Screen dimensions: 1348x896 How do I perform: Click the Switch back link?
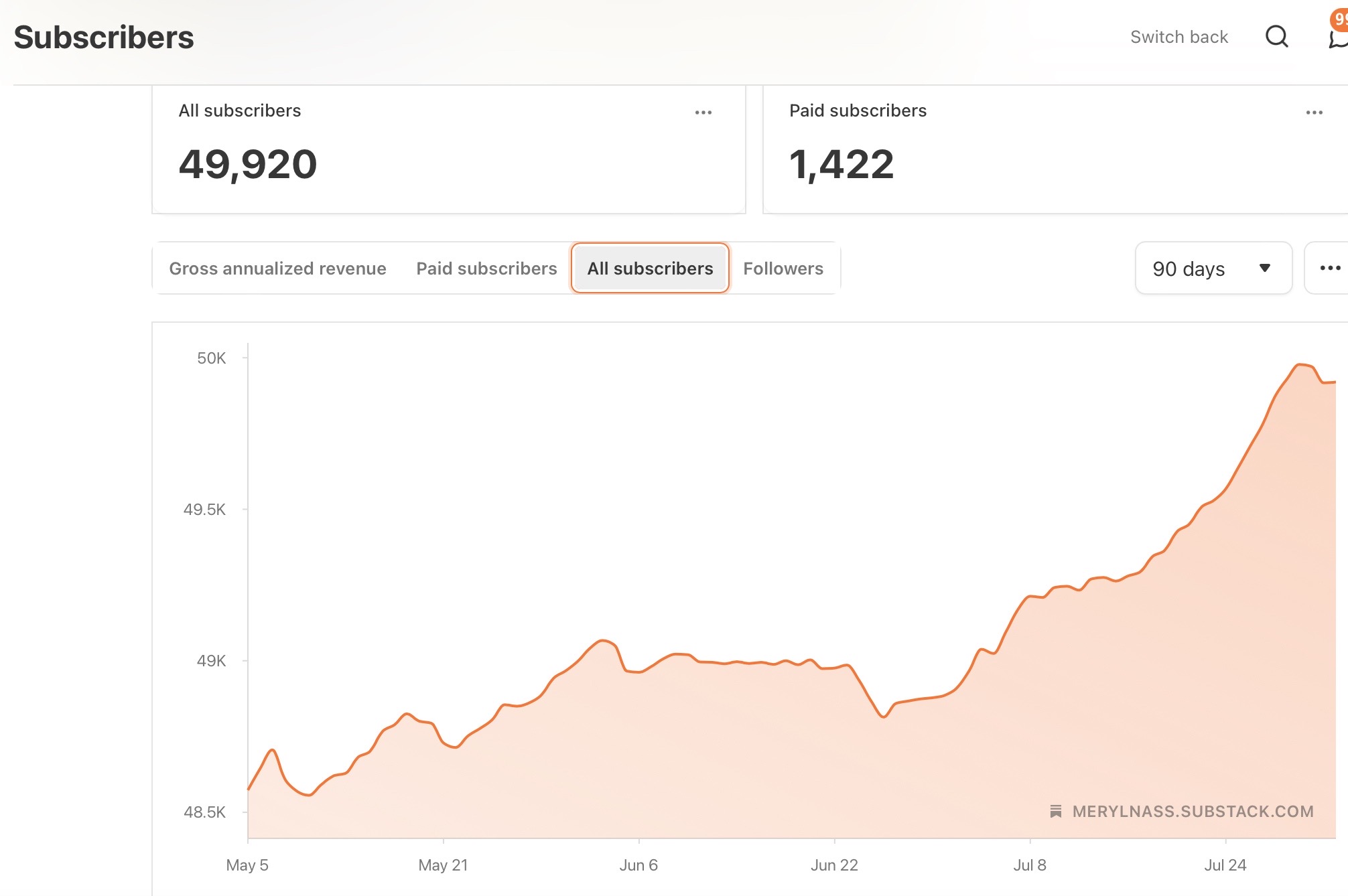(x=1178, y=37)
